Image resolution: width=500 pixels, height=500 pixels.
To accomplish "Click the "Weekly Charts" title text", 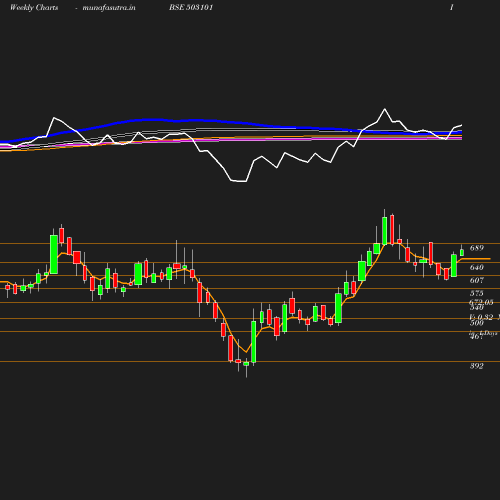I will [34, 7].
